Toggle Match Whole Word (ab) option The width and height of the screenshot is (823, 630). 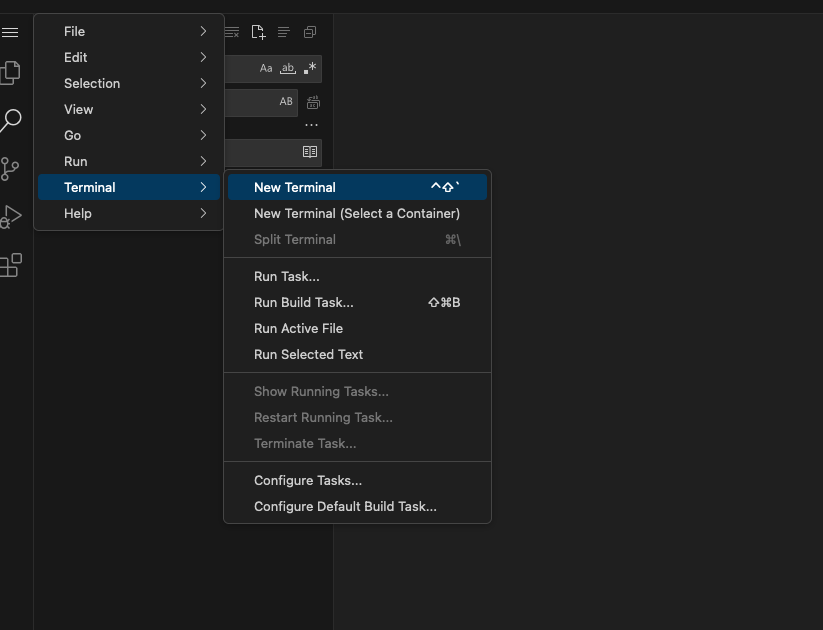(288, 68)
